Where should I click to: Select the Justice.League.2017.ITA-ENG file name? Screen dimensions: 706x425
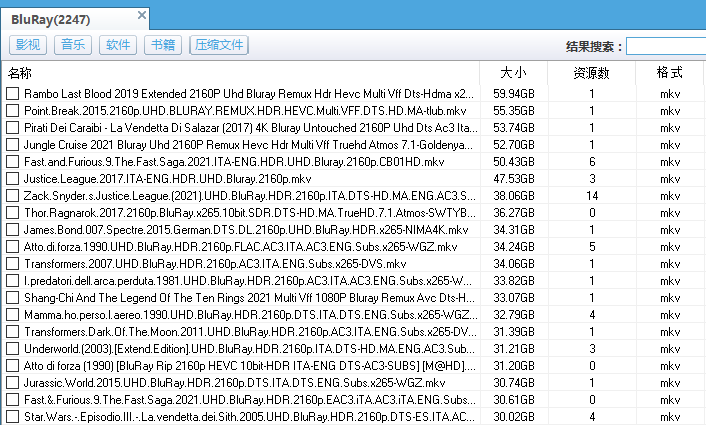tap(167, 179)
